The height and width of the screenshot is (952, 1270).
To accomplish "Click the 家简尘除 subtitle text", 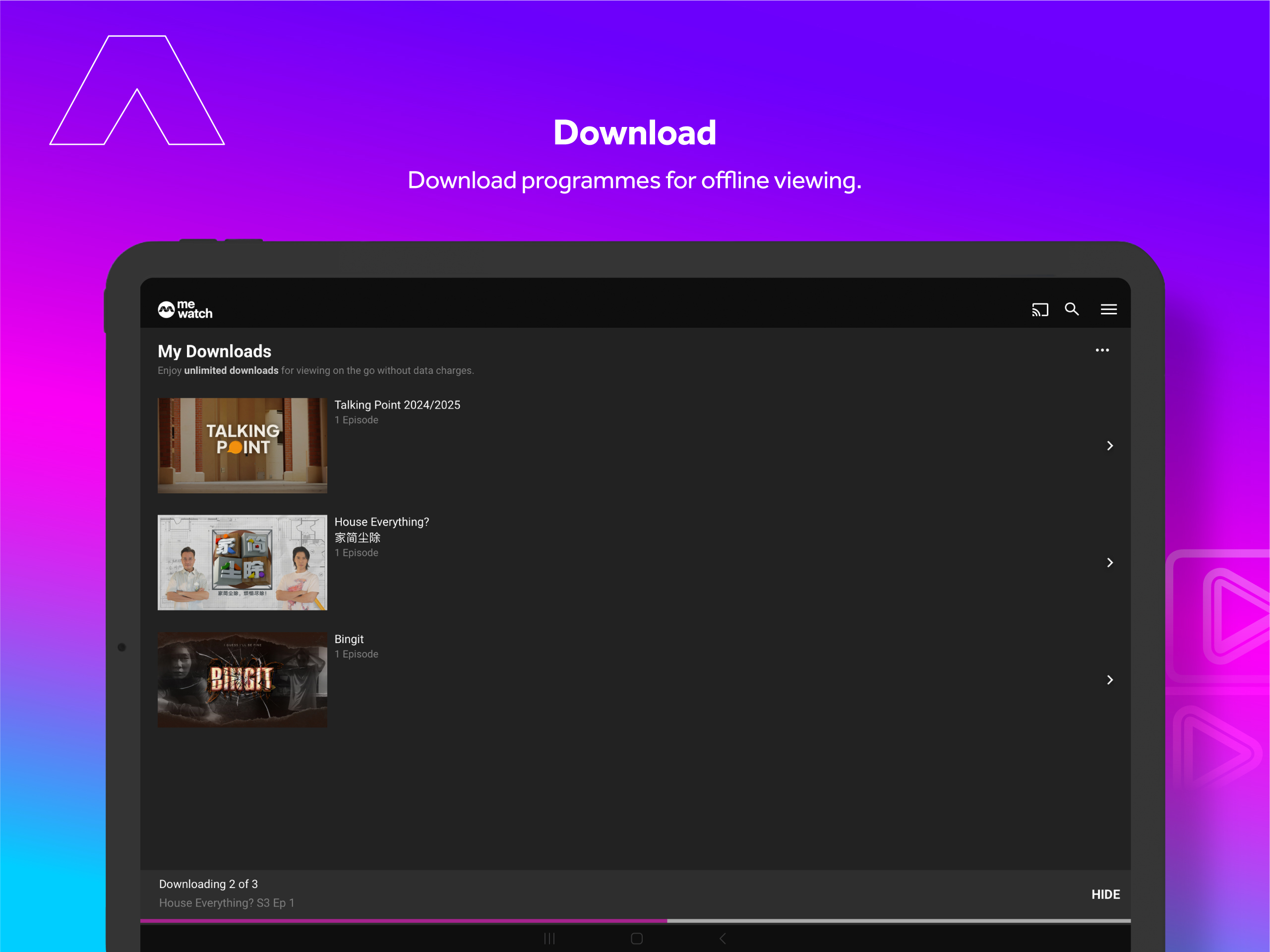I will (x=358, y=537).
